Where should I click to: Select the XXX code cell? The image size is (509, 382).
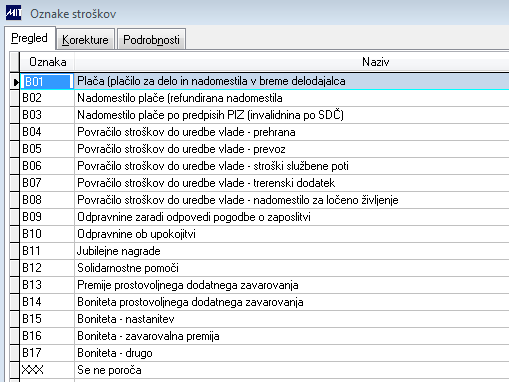(47, 370)
